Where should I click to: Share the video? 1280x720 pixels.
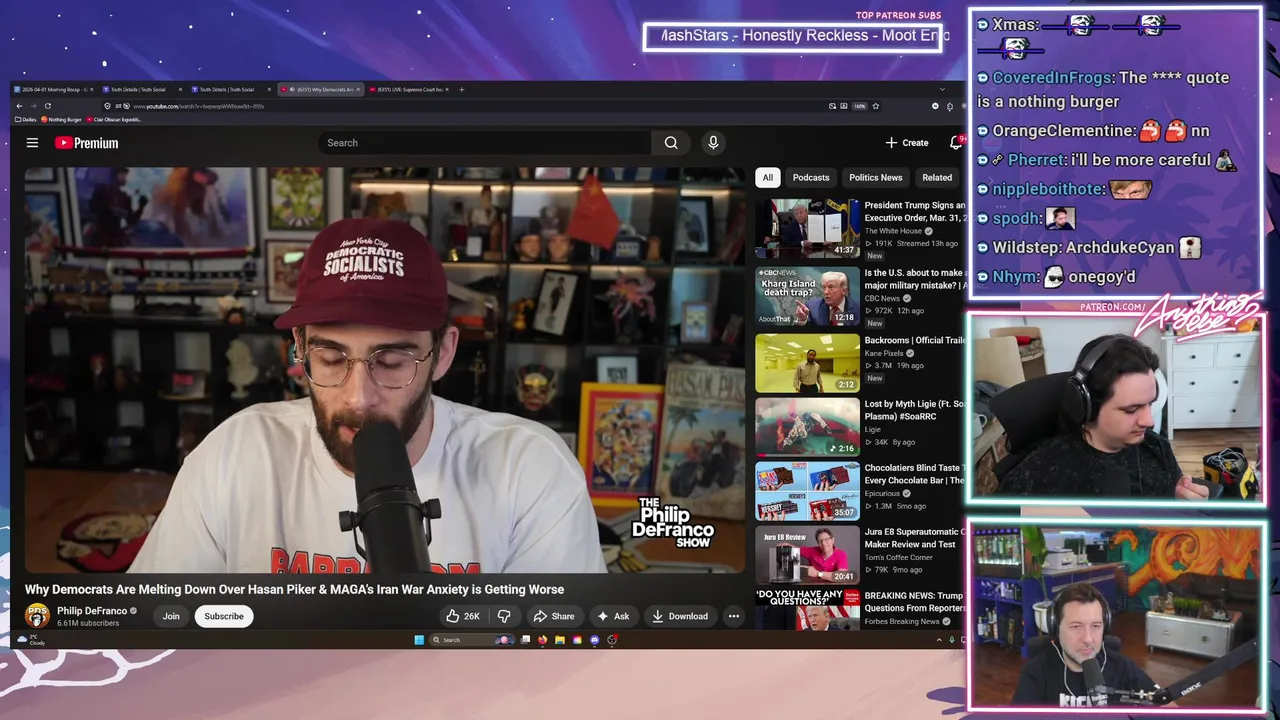click(554, 616)
